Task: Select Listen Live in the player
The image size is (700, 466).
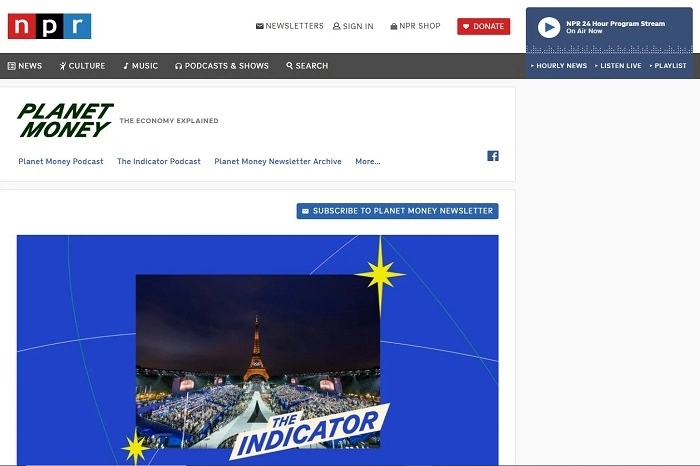Action: (x=618, y=66)
